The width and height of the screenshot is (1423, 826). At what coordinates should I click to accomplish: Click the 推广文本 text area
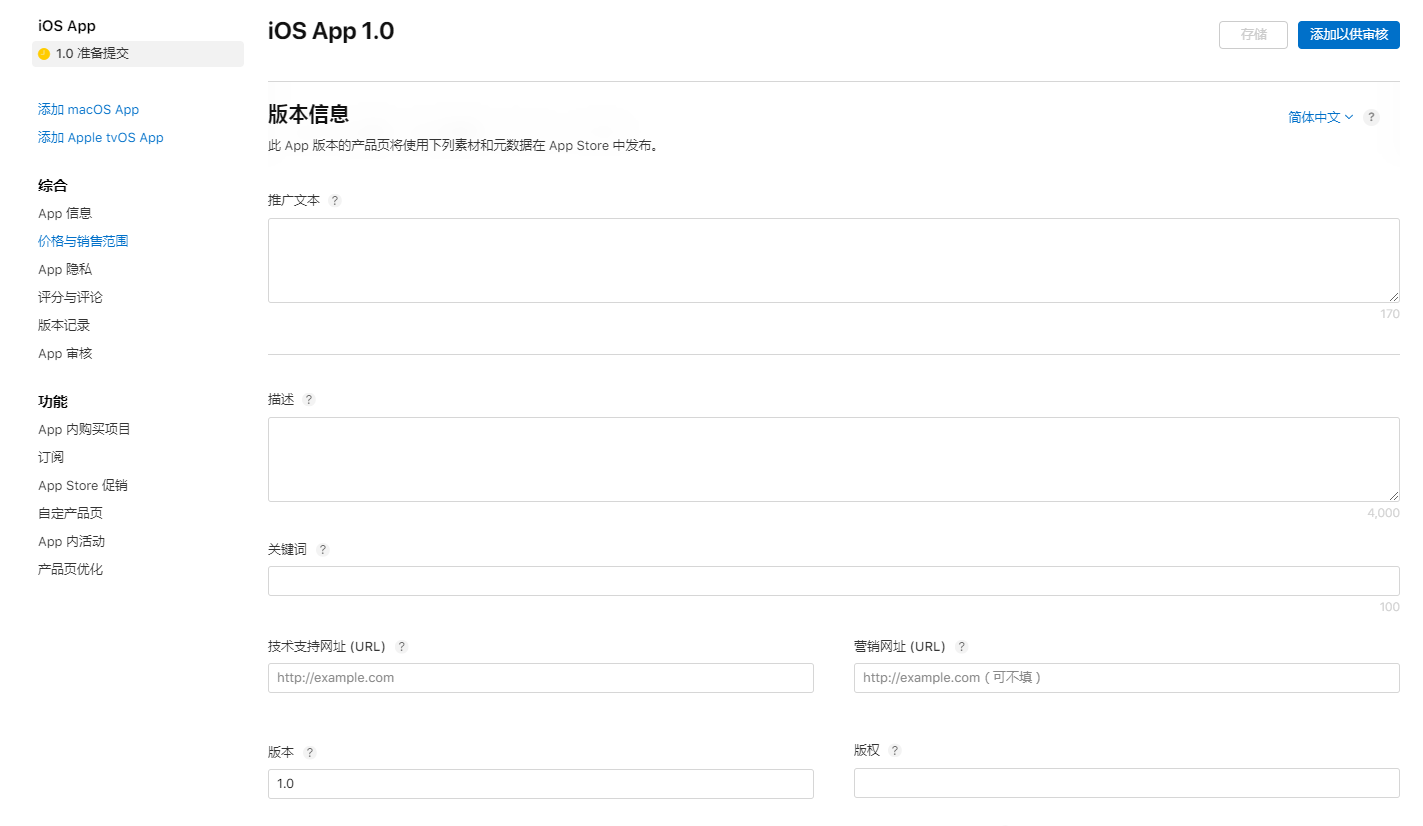pyautogui.click(x=834, y=260)
